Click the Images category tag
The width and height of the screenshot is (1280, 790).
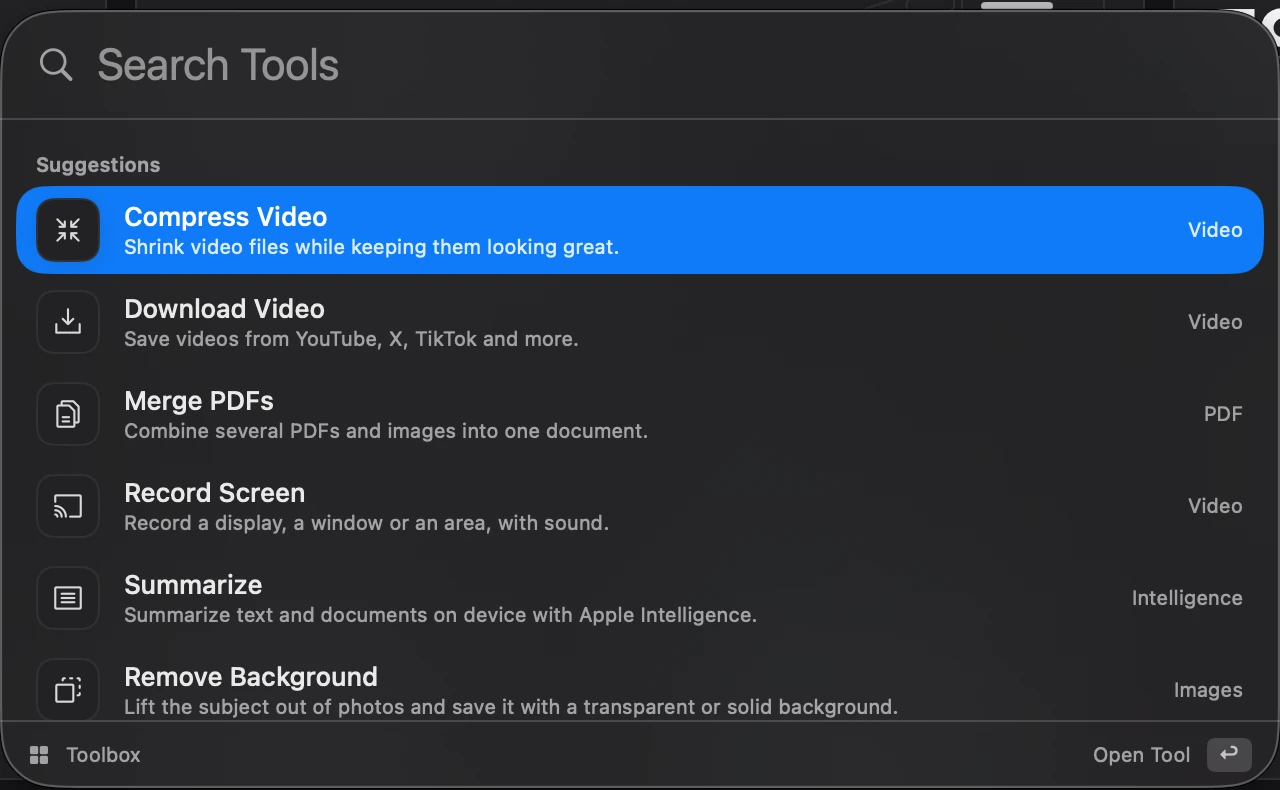1208,690
